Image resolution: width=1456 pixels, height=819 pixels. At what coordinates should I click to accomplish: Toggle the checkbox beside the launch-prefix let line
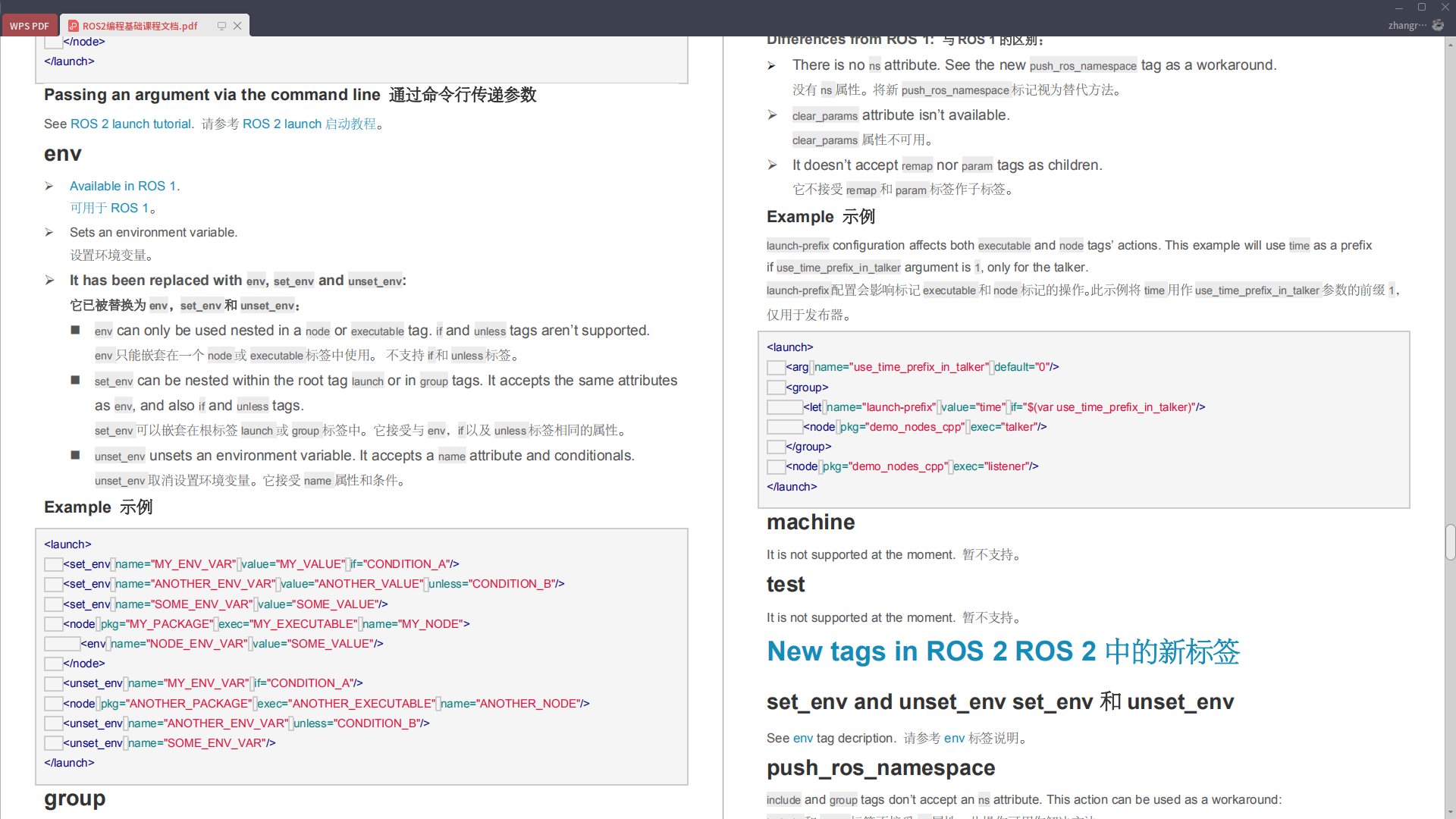click(783, 407)
